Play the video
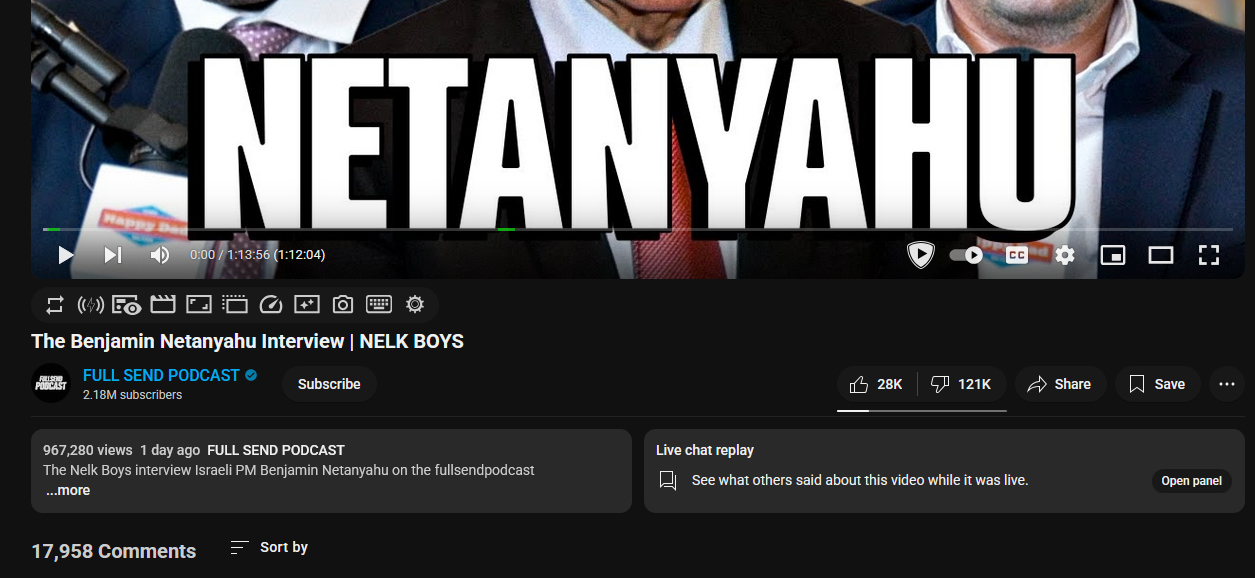 tap(66, 255)
